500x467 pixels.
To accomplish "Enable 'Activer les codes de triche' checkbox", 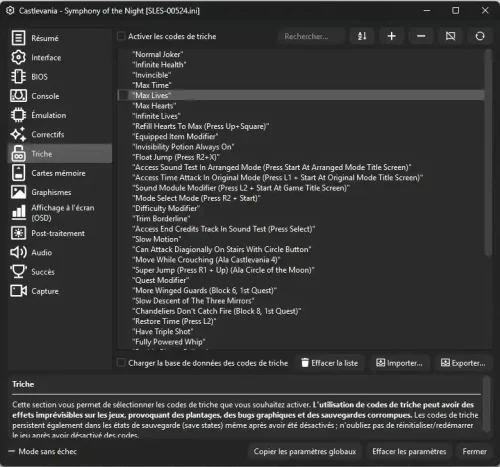I will pyautogui.click(x=121, y=36).
